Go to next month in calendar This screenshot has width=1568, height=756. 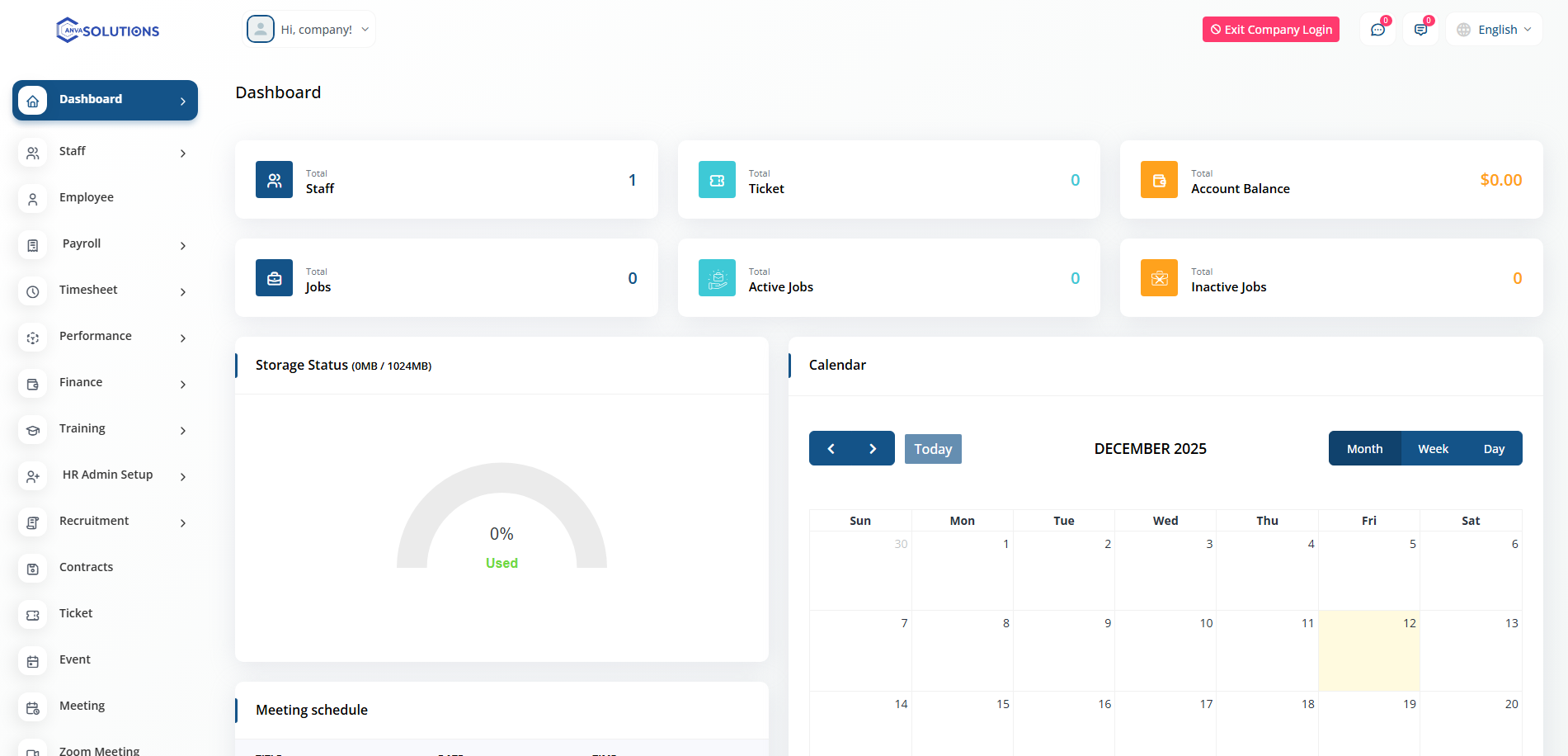pos(873,449)
